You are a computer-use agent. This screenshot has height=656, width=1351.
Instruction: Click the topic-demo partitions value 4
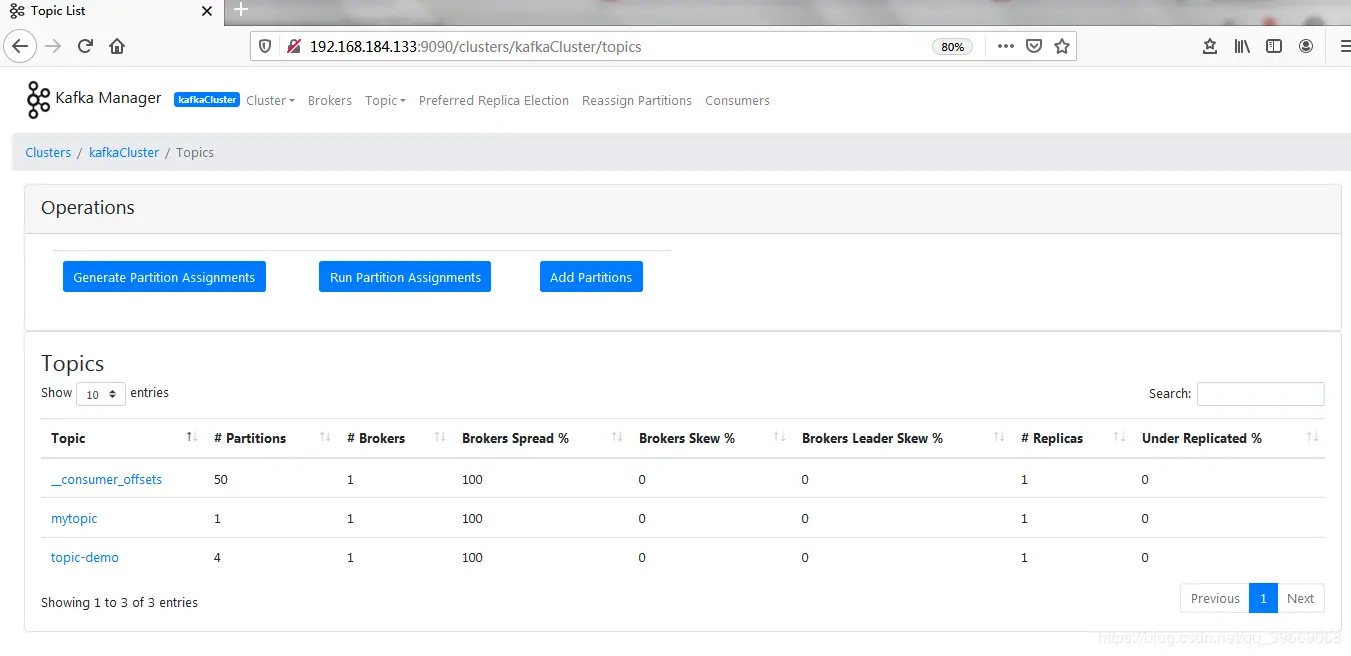point(217,557)
